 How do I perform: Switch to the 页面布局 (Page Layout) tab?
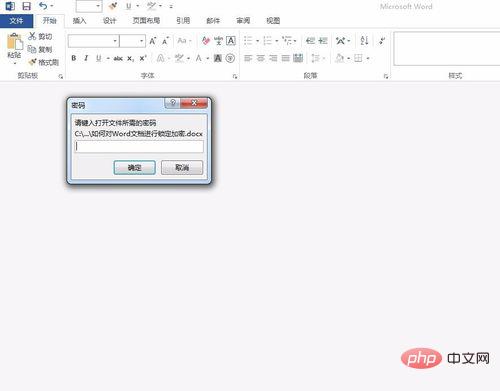pos(146,21)
